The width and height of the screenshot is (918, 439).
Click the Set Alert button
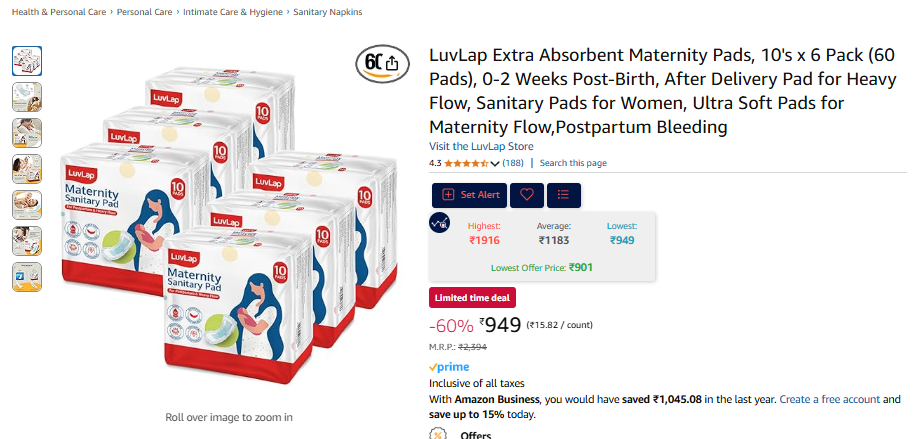[470, 195]
